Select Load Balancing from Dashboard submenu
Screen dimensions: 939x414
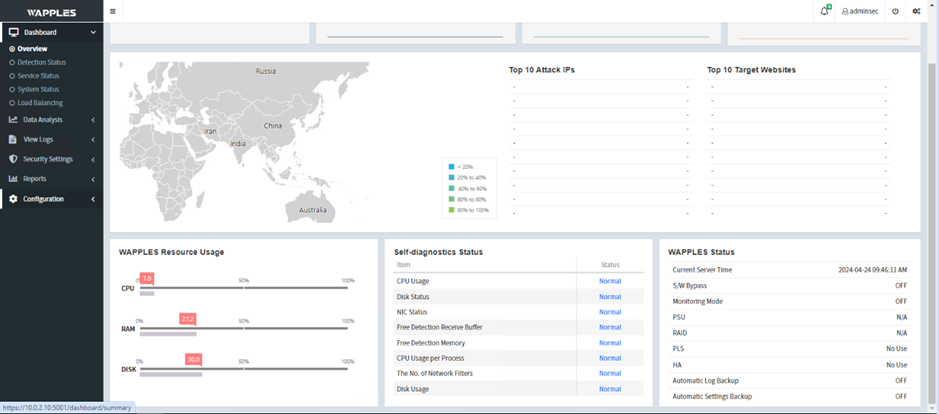pyautogui.click(x=40, y=103)
